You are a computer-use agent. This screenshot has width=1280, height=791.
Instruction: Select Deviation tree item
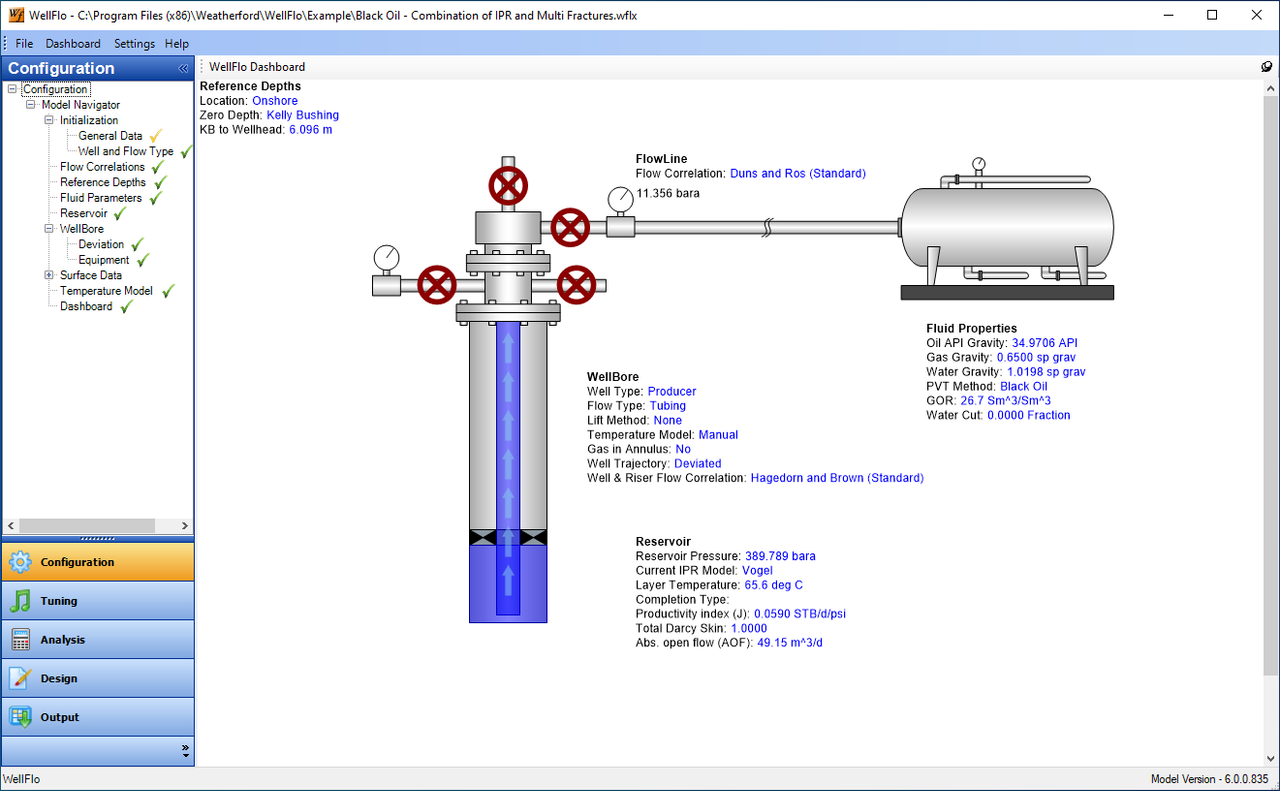point(102,244)
